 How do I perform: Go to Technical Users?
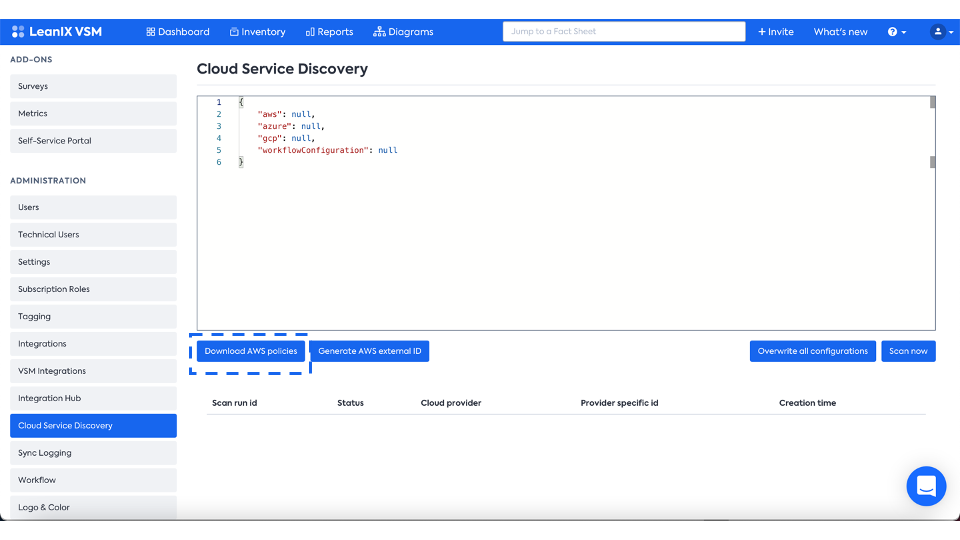click(x=93, y=234)
